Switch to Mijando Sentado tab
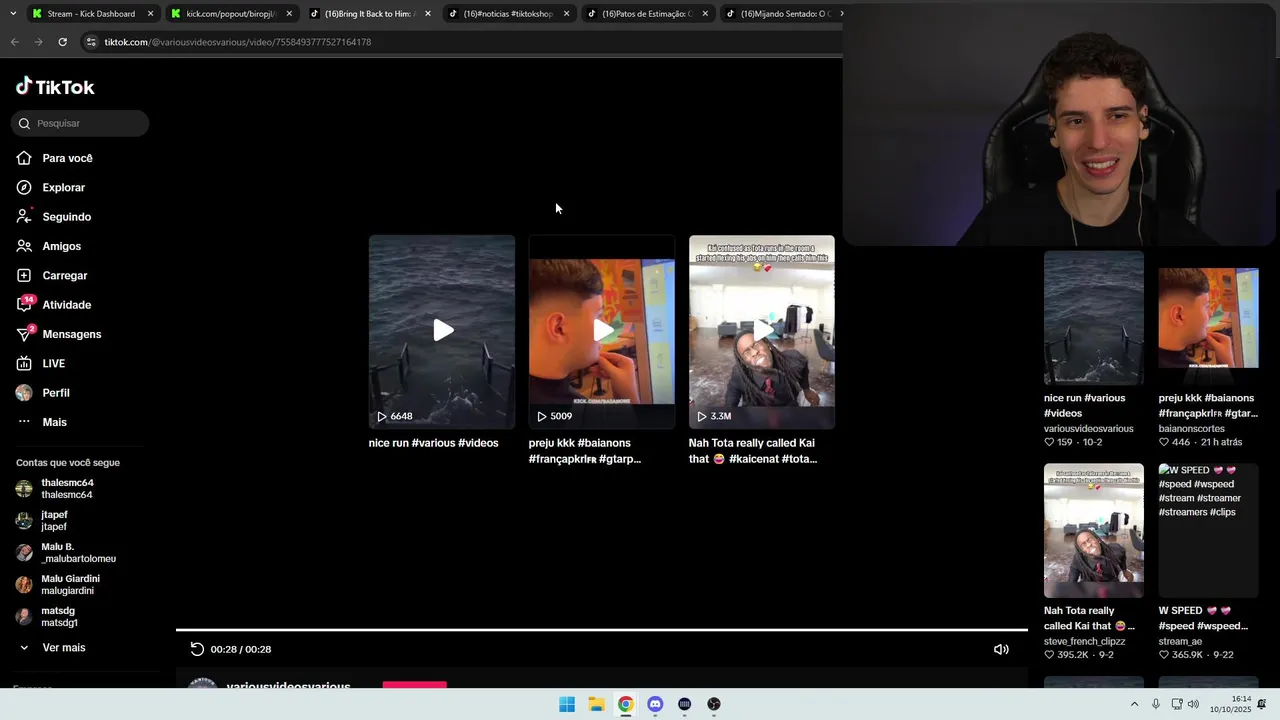The height and width of the screenshot is (720, 1280). point(785,14)
